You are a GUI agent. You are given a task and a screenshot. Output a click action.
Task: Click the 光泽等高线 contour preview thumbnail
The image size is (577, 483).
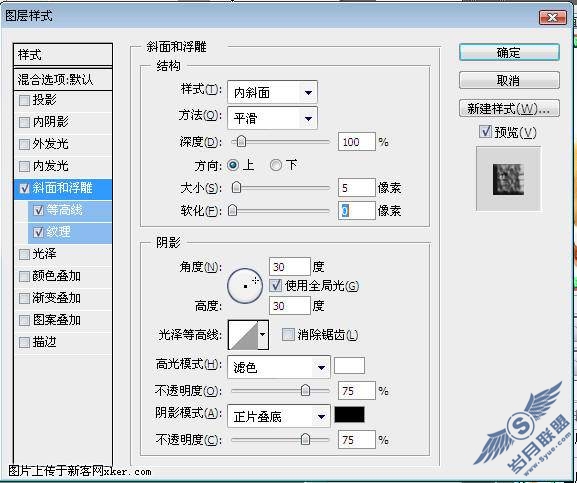point(243,334)
